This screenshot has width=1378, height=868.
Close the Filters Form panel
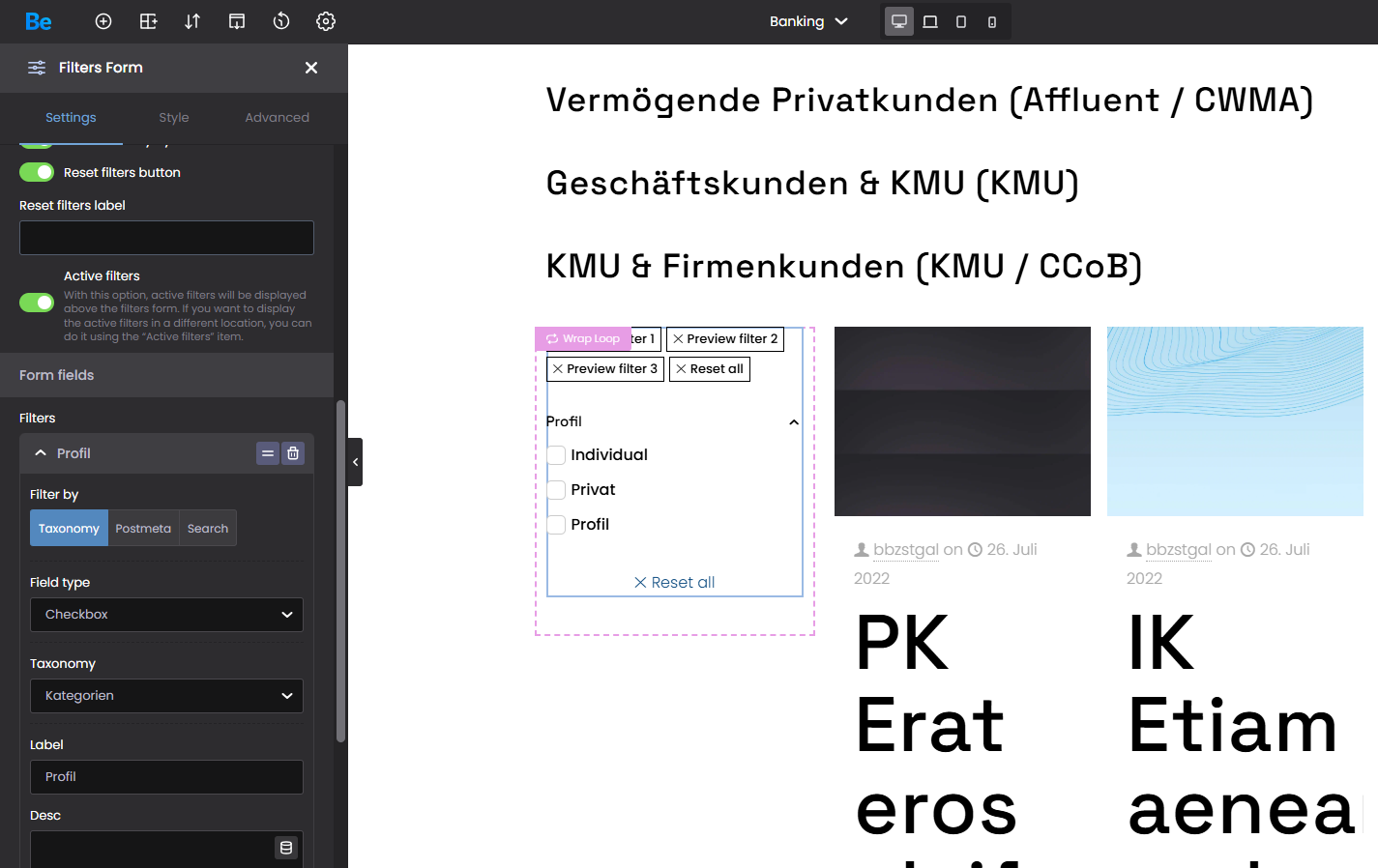[x=311, y=68]
